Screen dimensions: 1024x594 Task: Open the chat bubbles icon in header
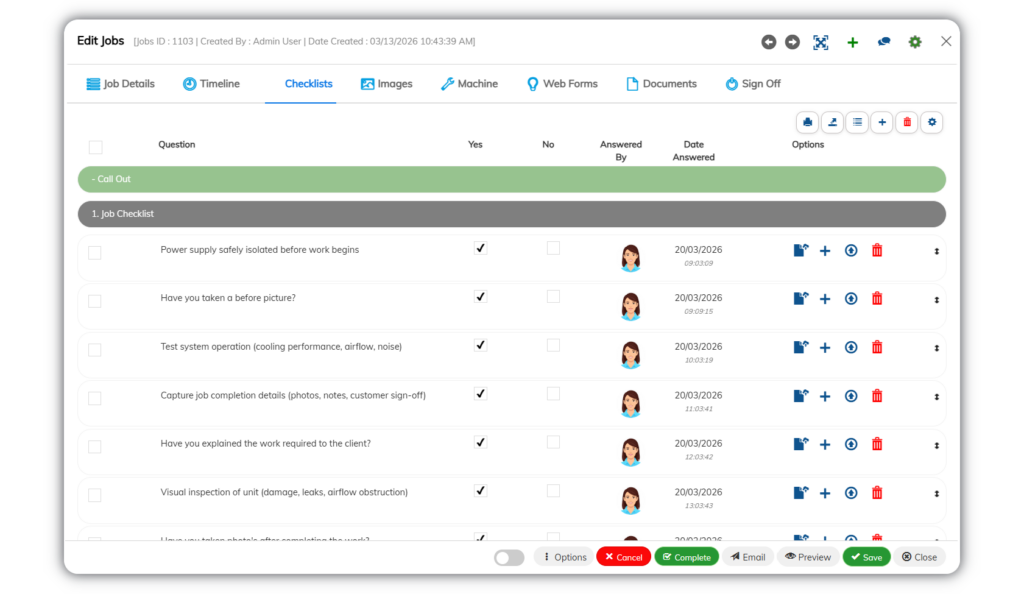click(884, 42)
